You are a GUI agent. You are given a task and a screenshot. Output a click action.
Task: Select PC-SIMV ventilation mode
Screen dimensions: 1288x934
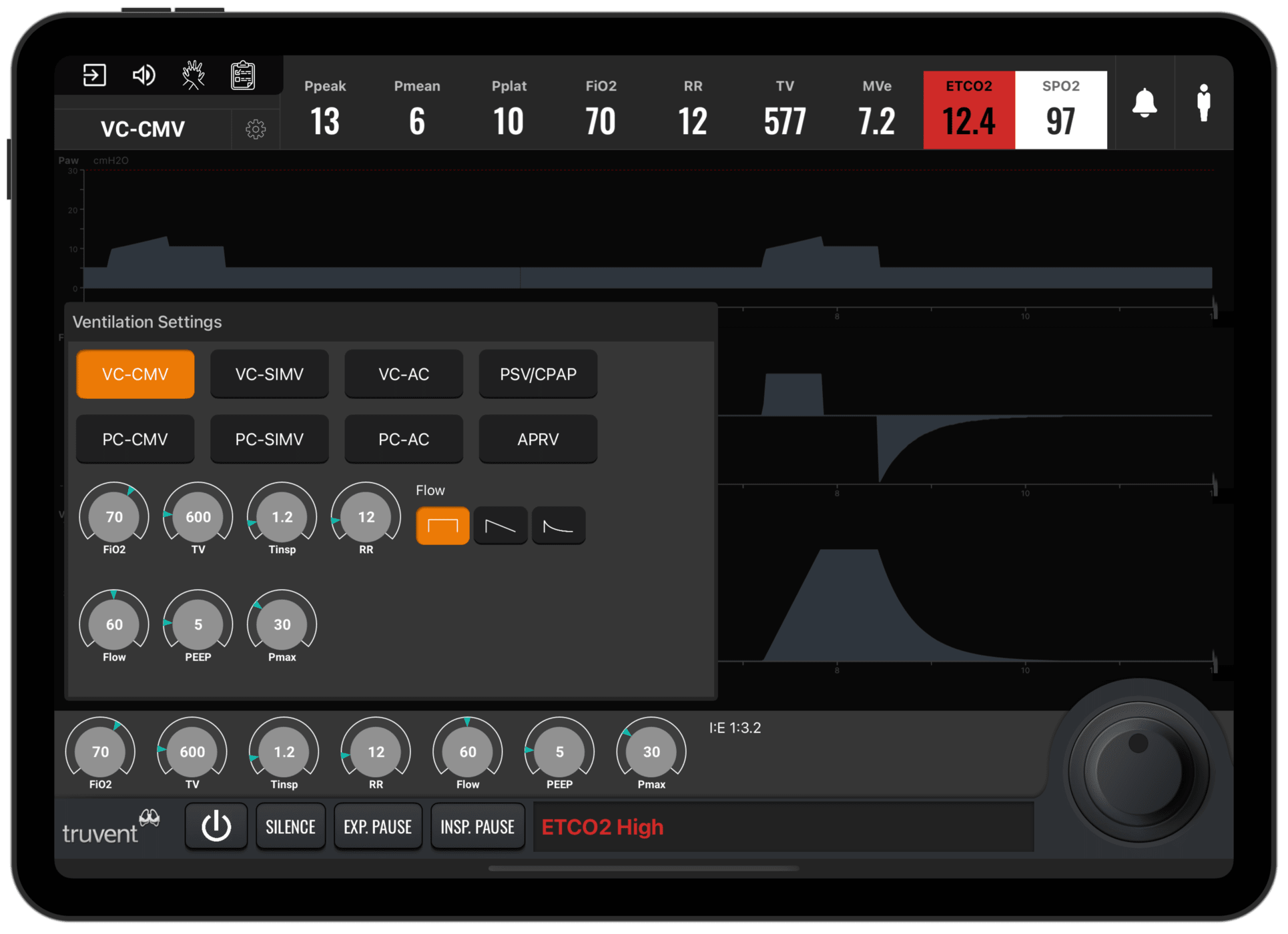(270, 439)
